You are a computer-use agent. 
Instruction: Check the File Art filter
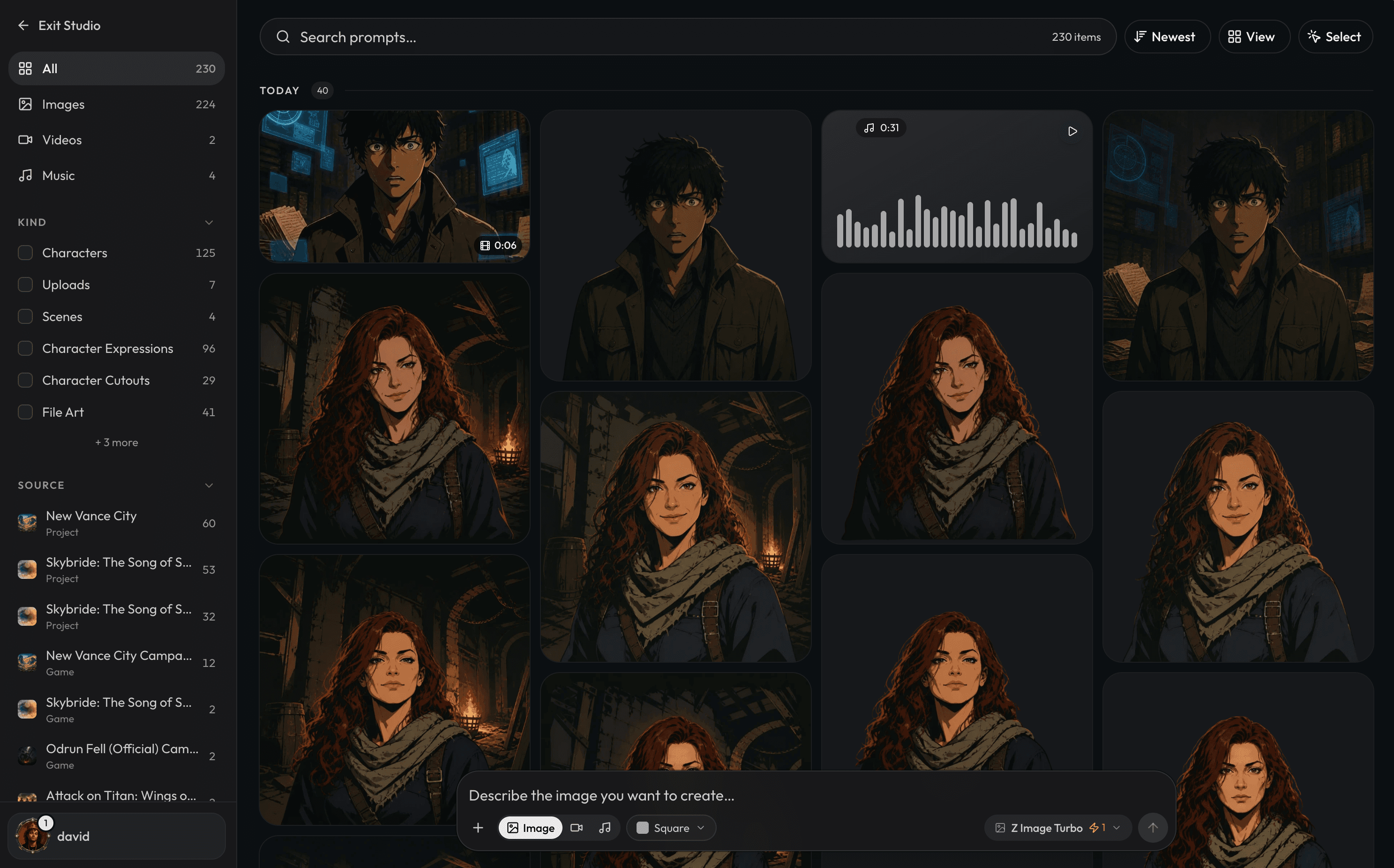[25, 412]
